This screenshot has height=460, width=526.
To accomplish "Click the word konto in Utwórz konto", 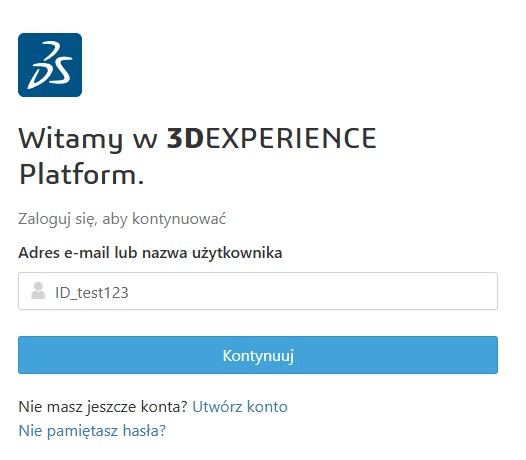I will (267, 407).
